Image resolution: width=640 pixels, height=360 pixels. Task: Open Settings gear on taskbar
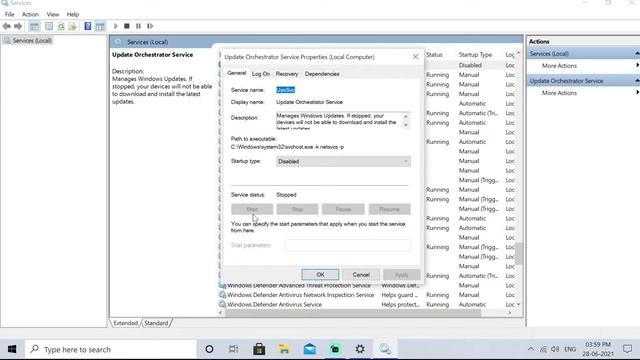coord(360,349)
